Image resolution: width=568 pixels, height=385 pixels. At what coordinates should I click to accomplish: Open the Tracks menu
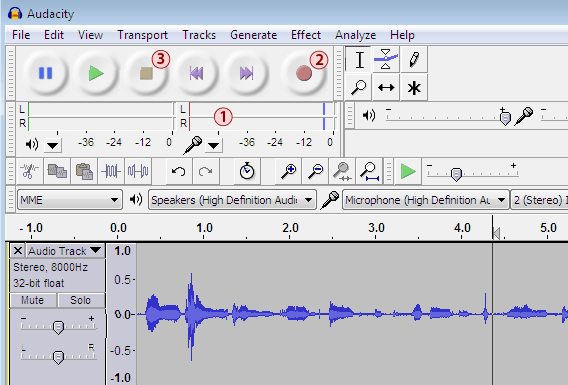tap(199, 35)
